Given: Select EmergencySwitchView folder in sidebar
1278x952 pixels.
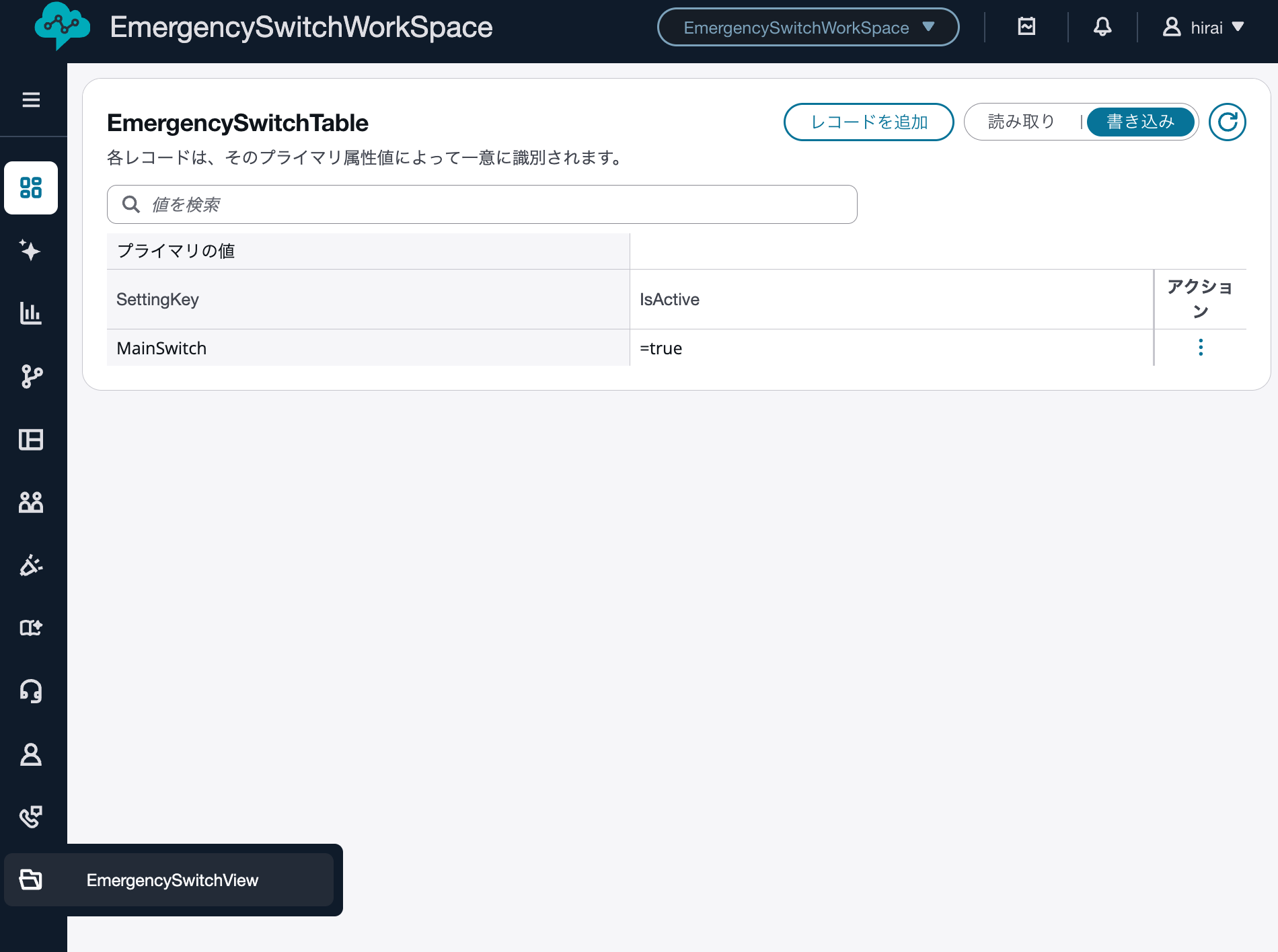Looking at the screenshot, I should pos(172,880).
